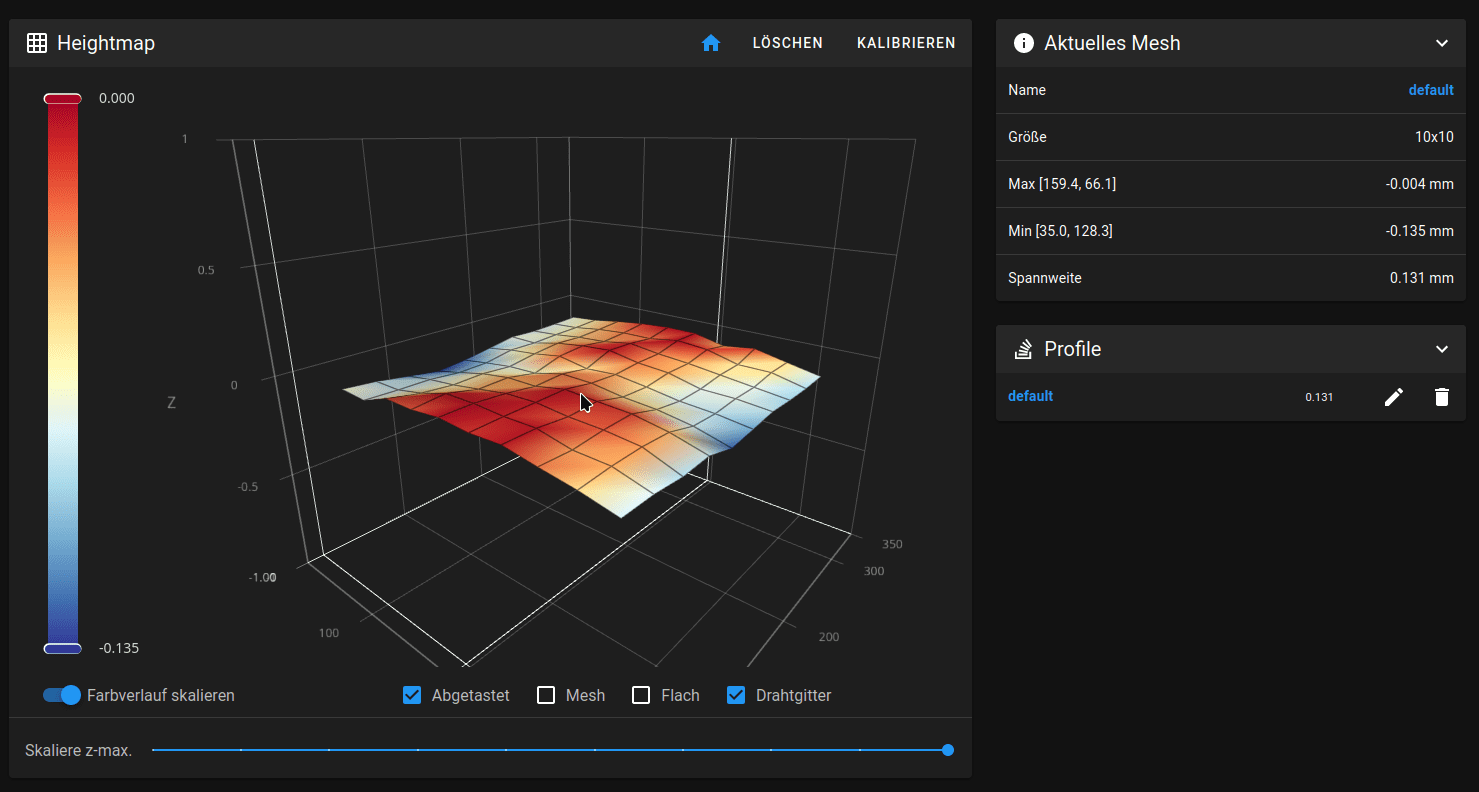This screenshot has height=792, width=1479.
Task: Click the home icon in Heightmap header
Action: coord(711,43)
